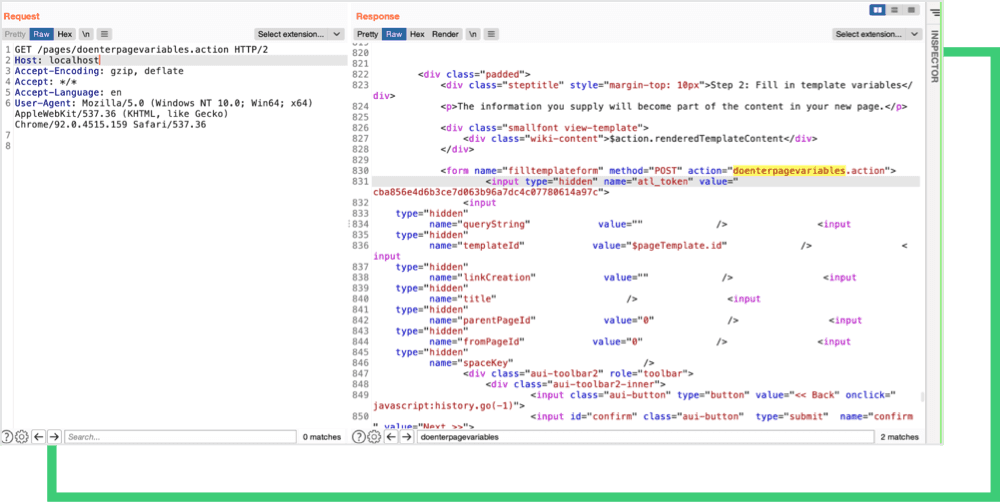Click the token value cba856e4d6b3ce7d063b96a7dc4c07780614a97c
The height and width of the screenshot is (502, 1000).
[x=487, y=192]
